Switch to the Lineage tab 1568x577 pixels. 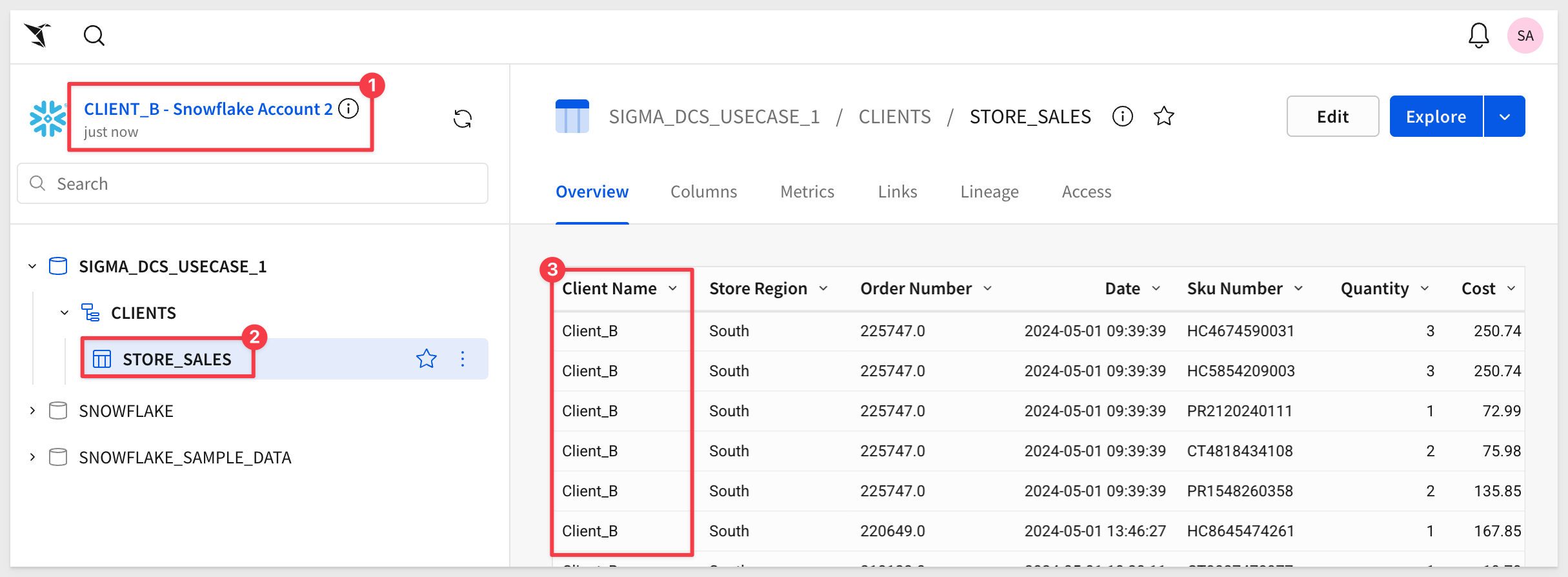[x=989, y=192]
